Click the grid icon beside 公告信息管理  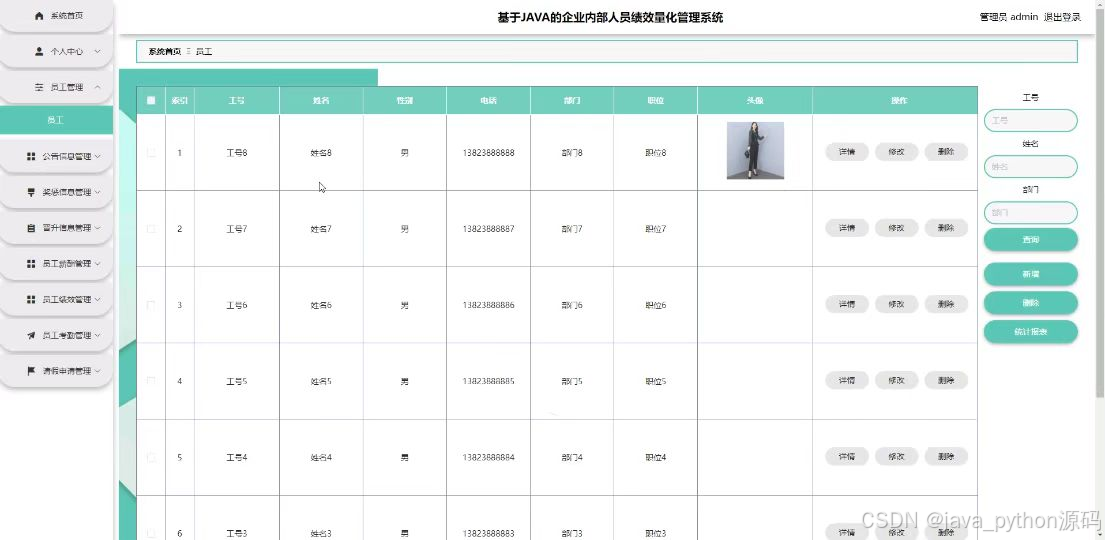pos(31,157)
